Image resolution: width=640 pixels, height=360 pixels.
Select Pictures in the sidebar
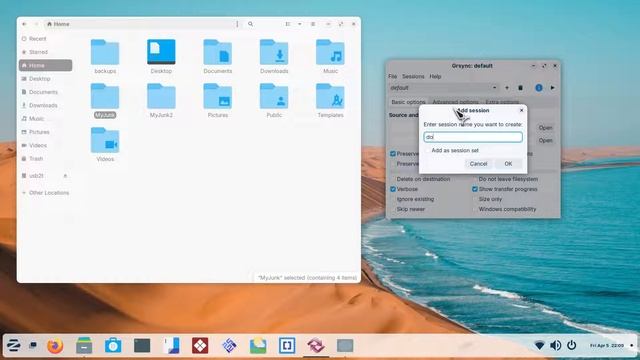coord(45,132)
